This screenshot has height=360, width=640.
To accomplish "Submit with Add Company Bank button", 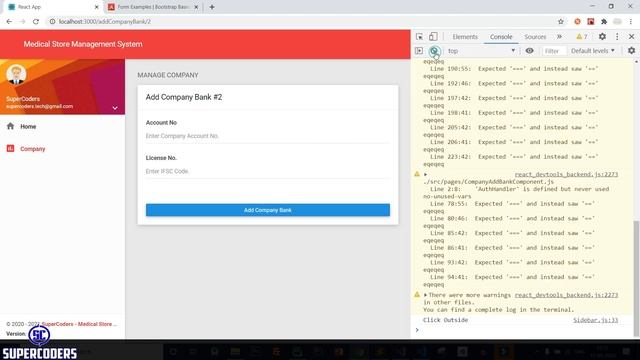I will coord(268,210).
